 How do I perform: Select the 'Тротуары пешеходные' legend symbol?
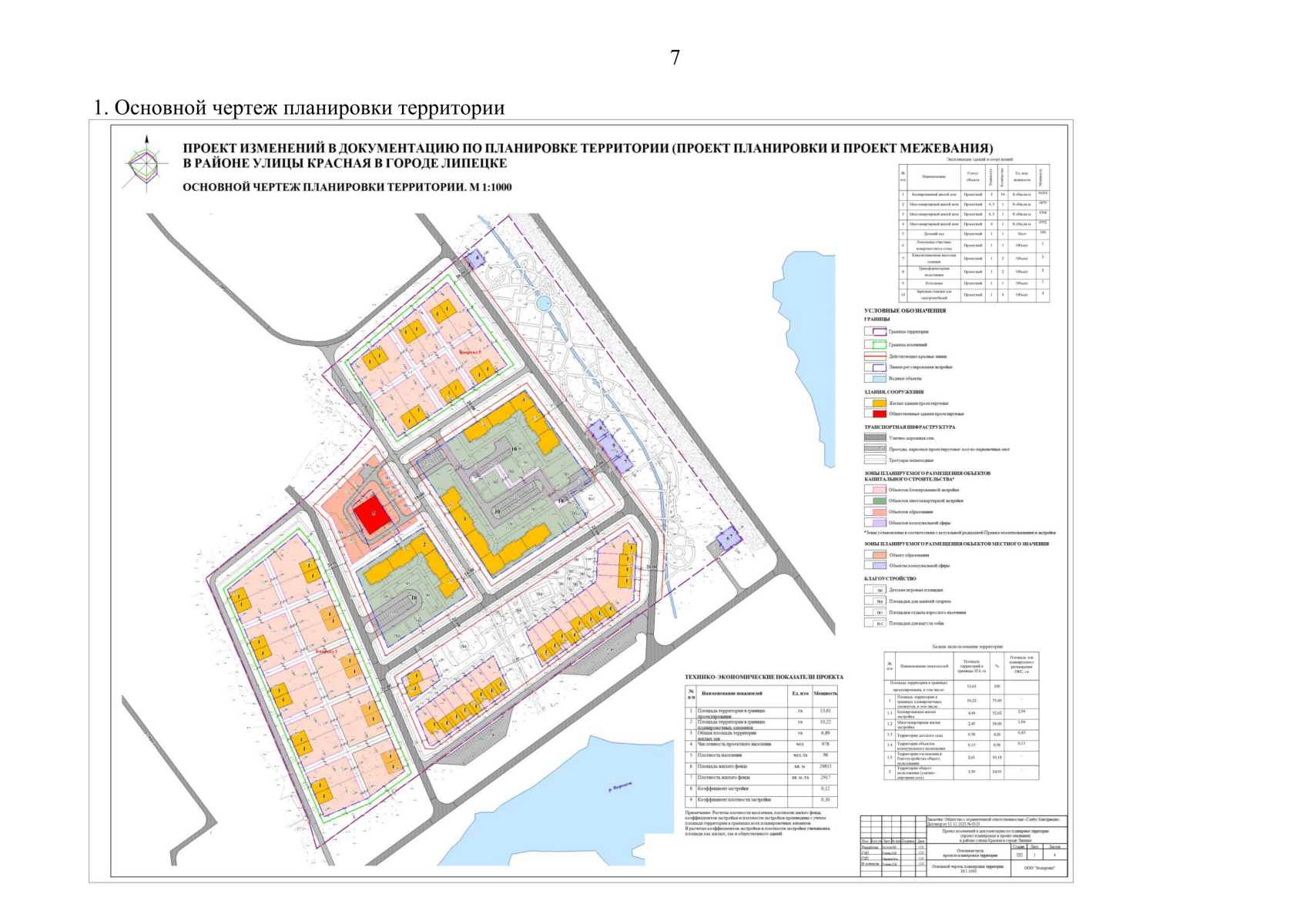874,460
